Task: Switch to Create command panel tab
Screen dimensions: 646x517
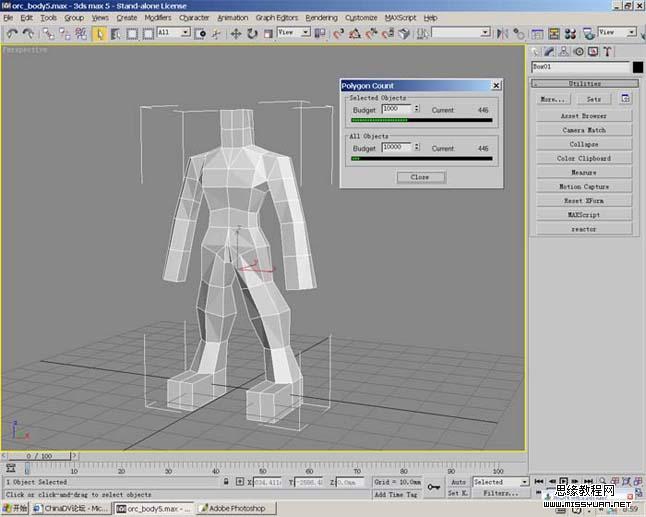Action: 535,51
